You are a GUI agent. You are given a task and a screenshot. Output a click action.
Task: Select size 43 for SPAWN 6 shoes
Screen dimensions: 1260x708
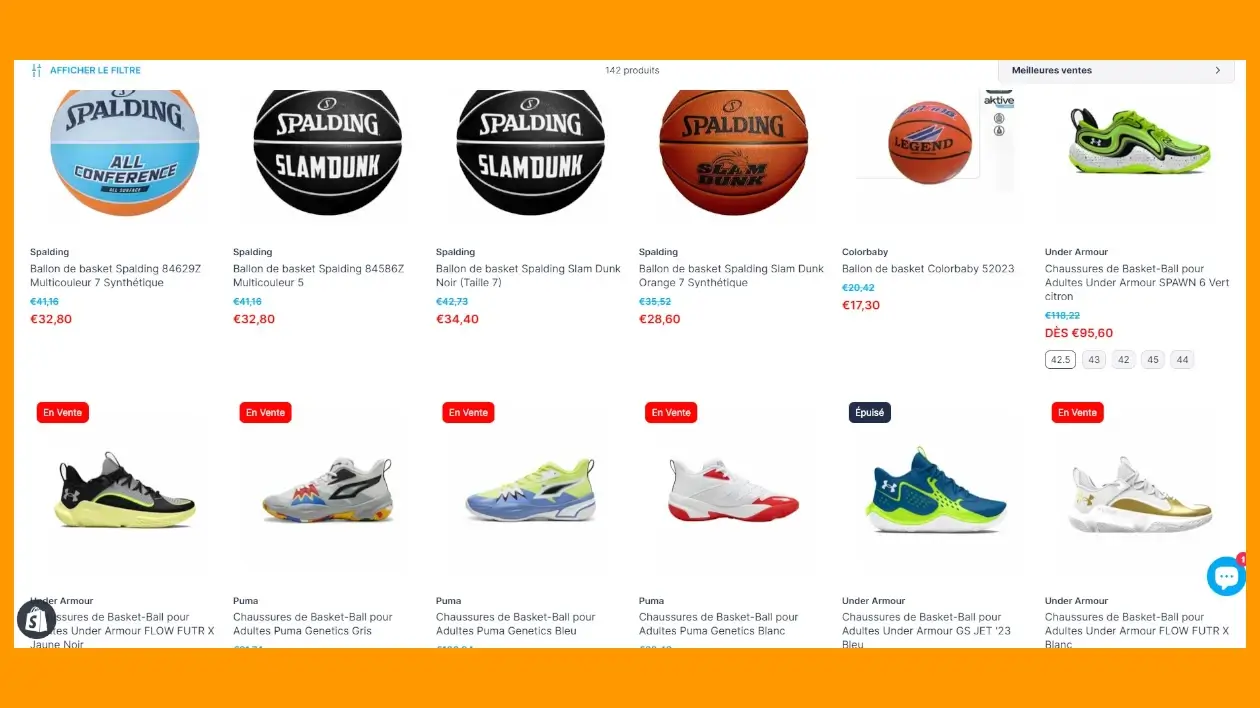pos(1094,360)
